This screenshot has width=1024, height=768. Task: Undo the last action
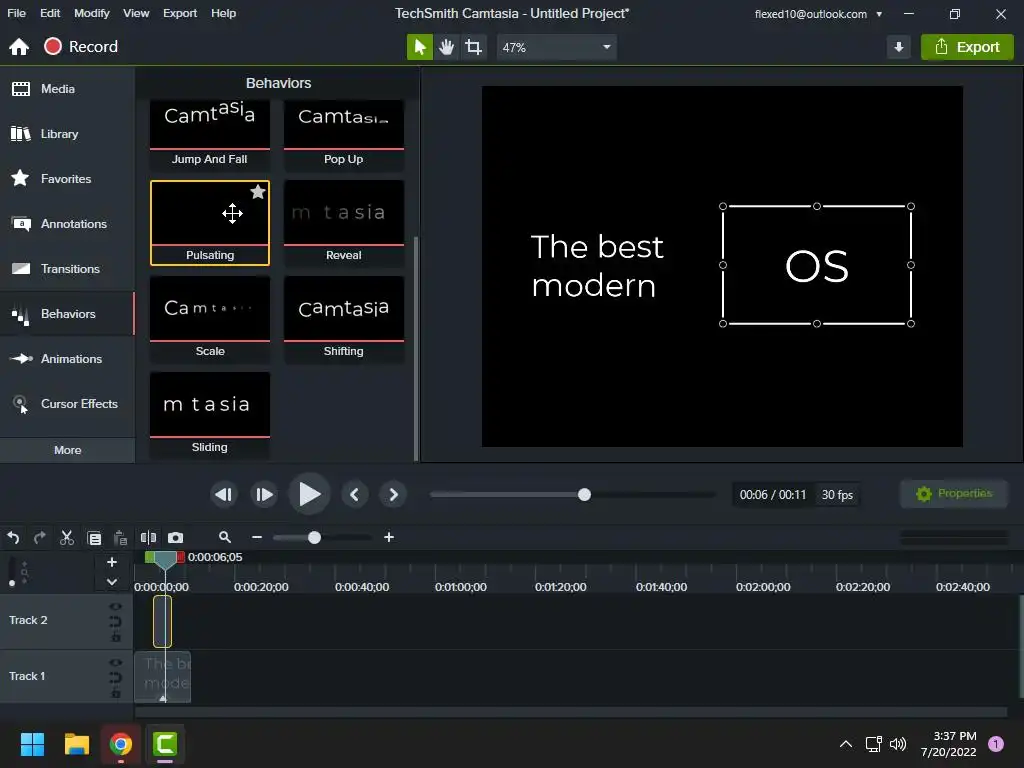[x=14, y=537]
